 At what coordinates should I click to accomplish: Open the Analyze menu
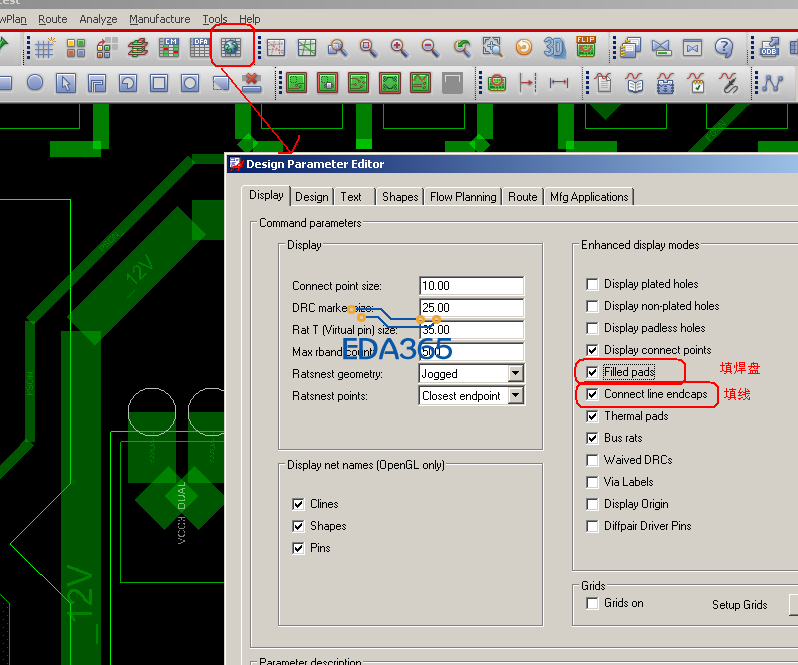point(98,19)
